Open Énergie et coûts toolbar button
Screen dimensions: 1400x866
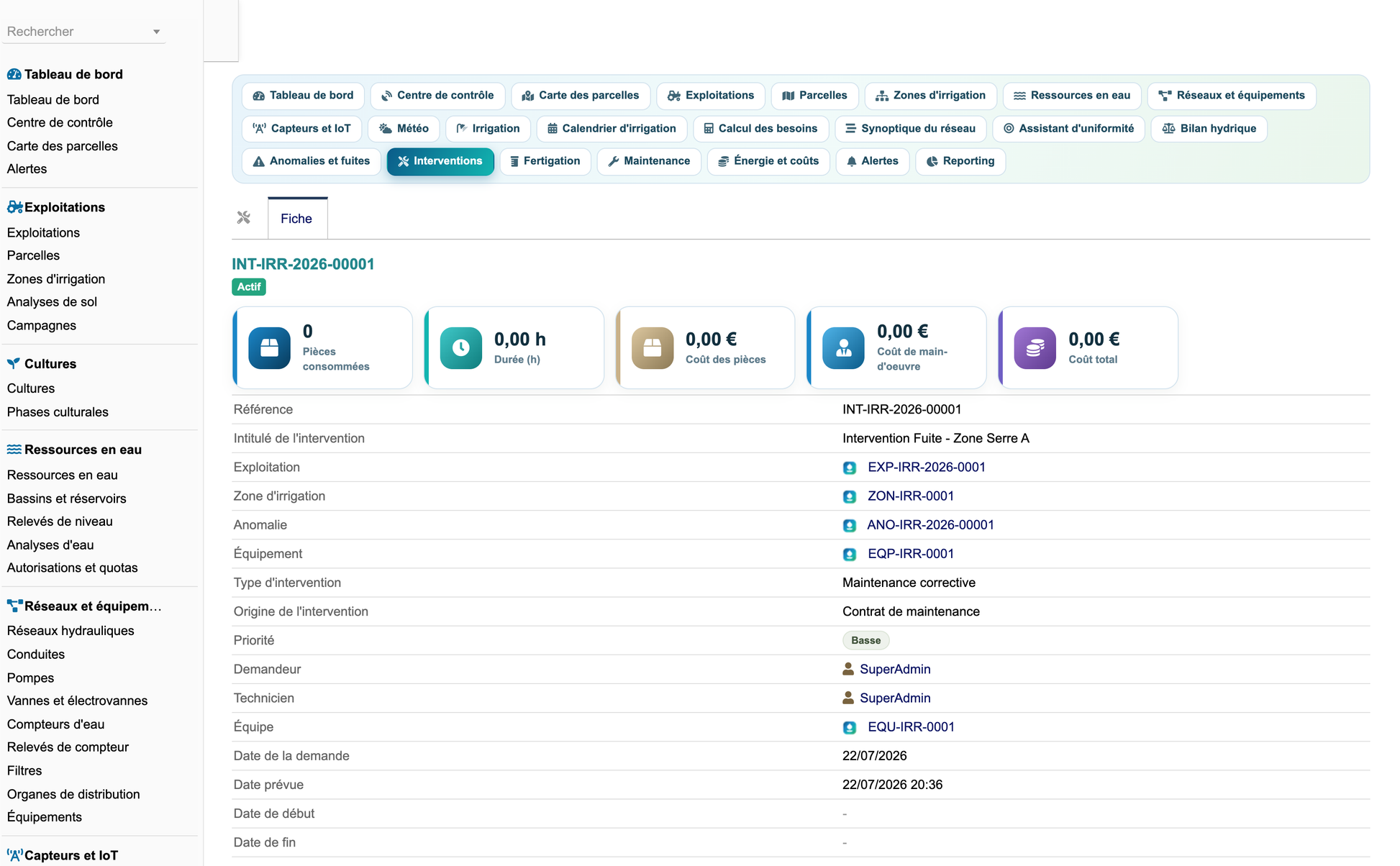[768, 161]
